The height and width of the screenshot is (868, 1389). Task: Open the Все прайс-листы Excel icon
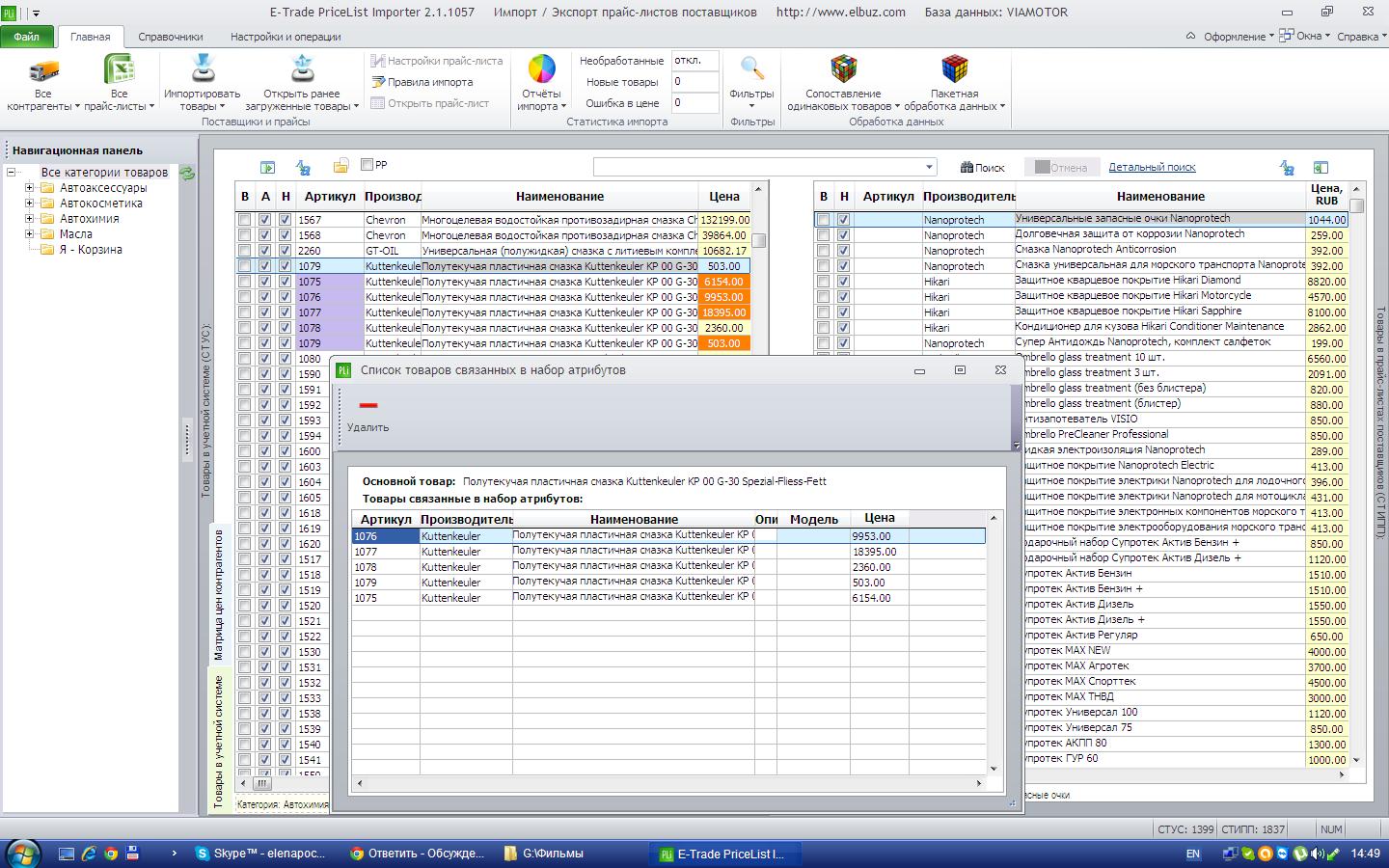click(x=119, y=69)
